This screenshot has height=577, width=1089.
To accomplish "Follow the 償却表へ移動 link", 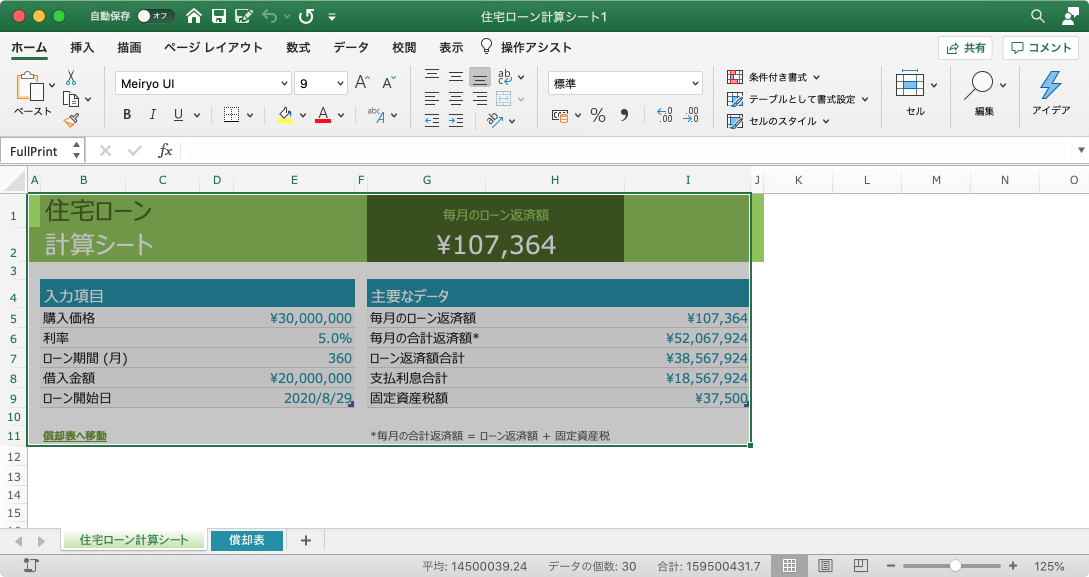I will pyautogui.click(x=75, y=436).
